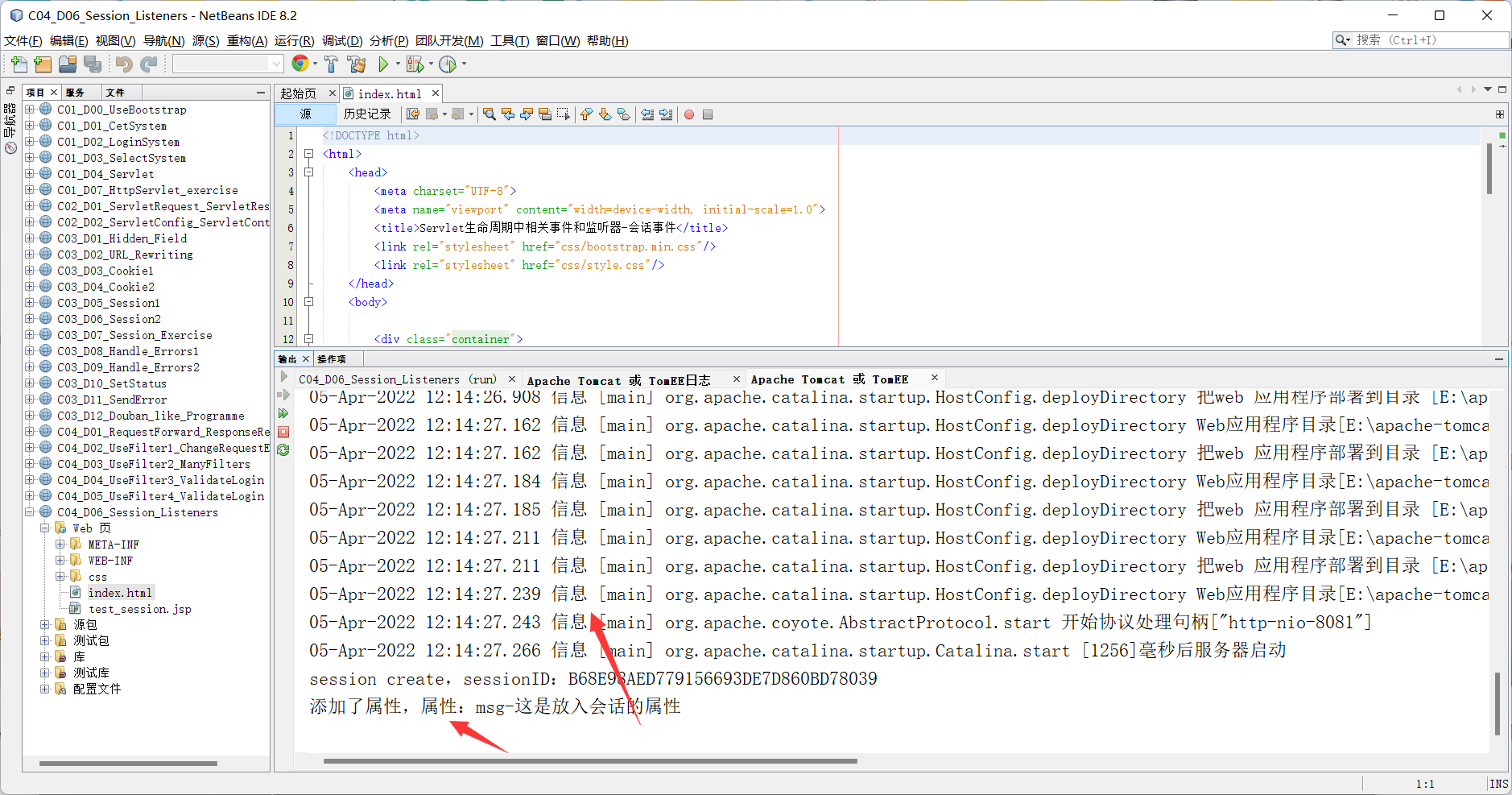Click the Clean and Build icon
Screen dimensions: 1512x795
tap(357, 64)
